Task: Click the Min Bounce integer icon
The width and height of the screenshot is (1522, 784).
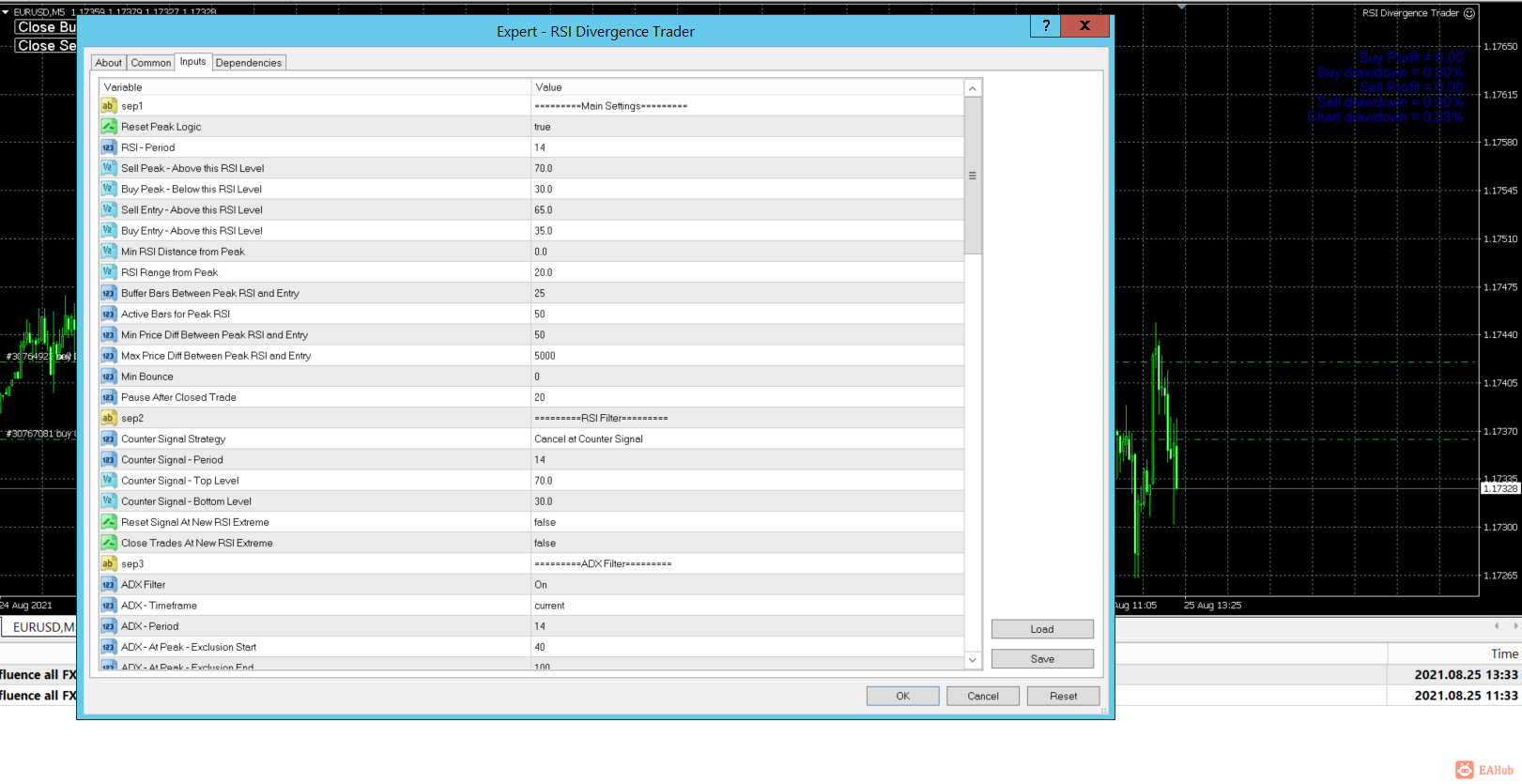Action: point(109,377)
